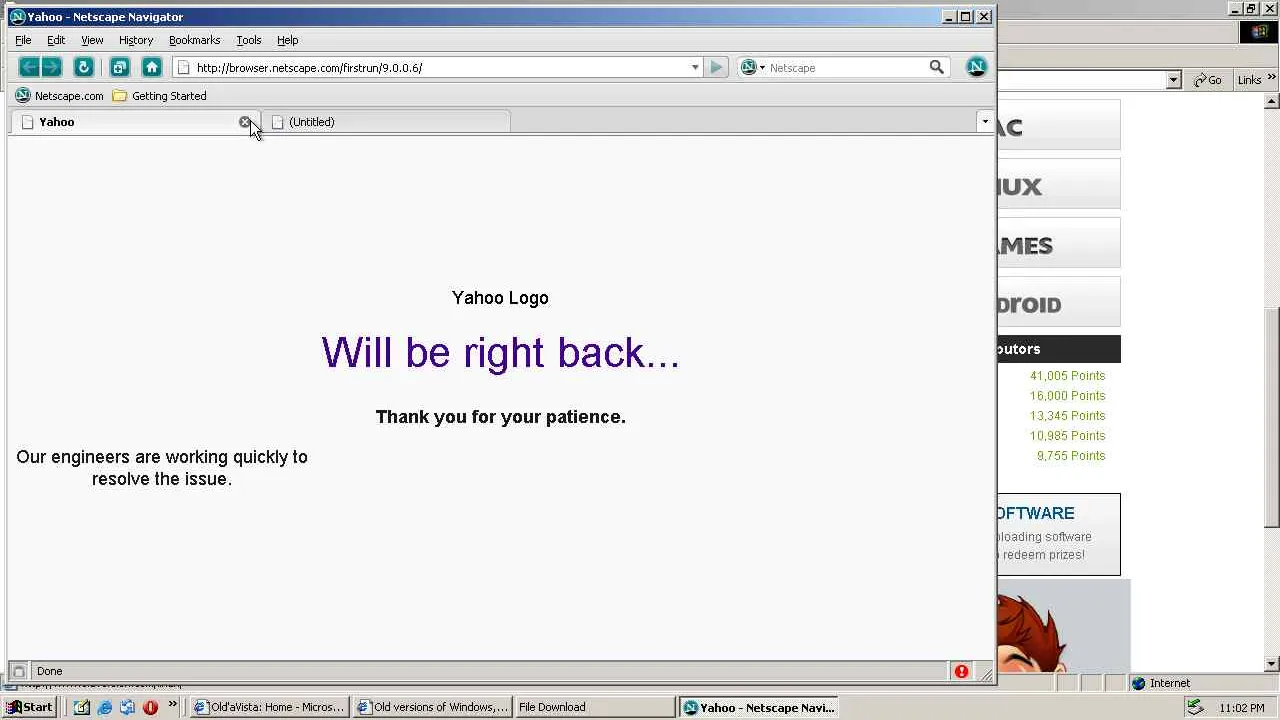Viewport: 1280px width, 720px height.
Task: Open the search engine selector dropdown
Action: click(x=751, y=67)
